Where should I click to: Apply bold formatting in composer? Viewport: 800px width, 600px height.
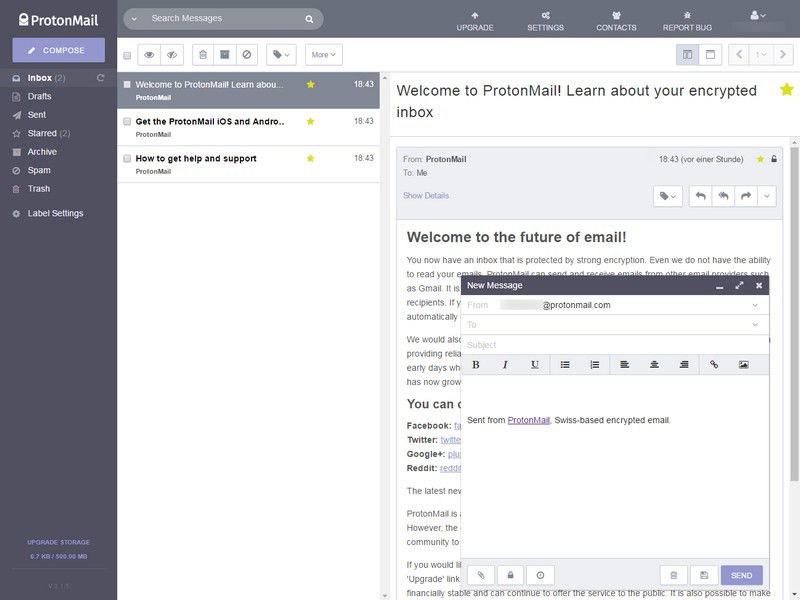point(476,365)
